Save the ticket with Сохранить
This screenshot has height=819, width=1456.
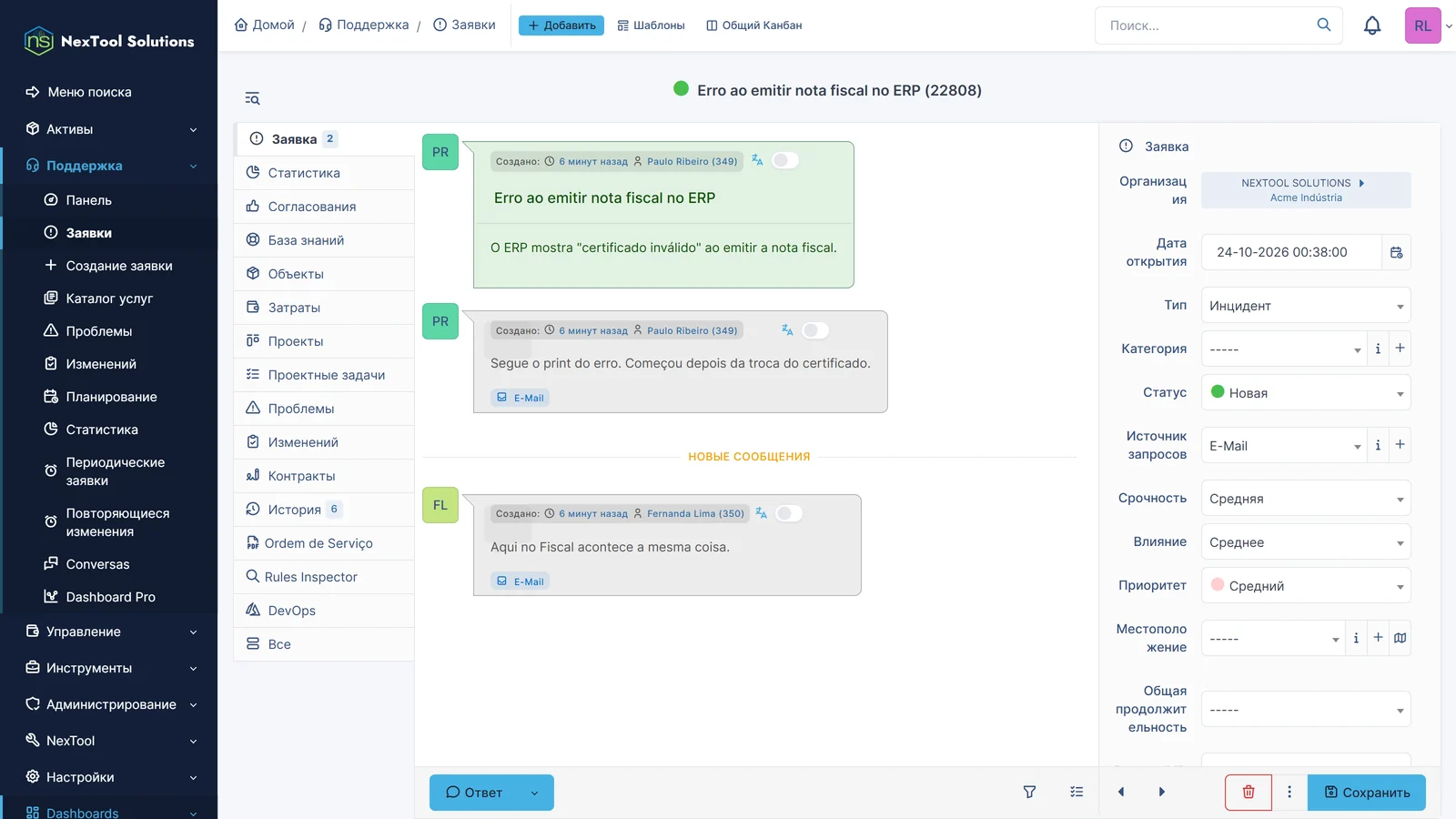(x=1367, y=793)
